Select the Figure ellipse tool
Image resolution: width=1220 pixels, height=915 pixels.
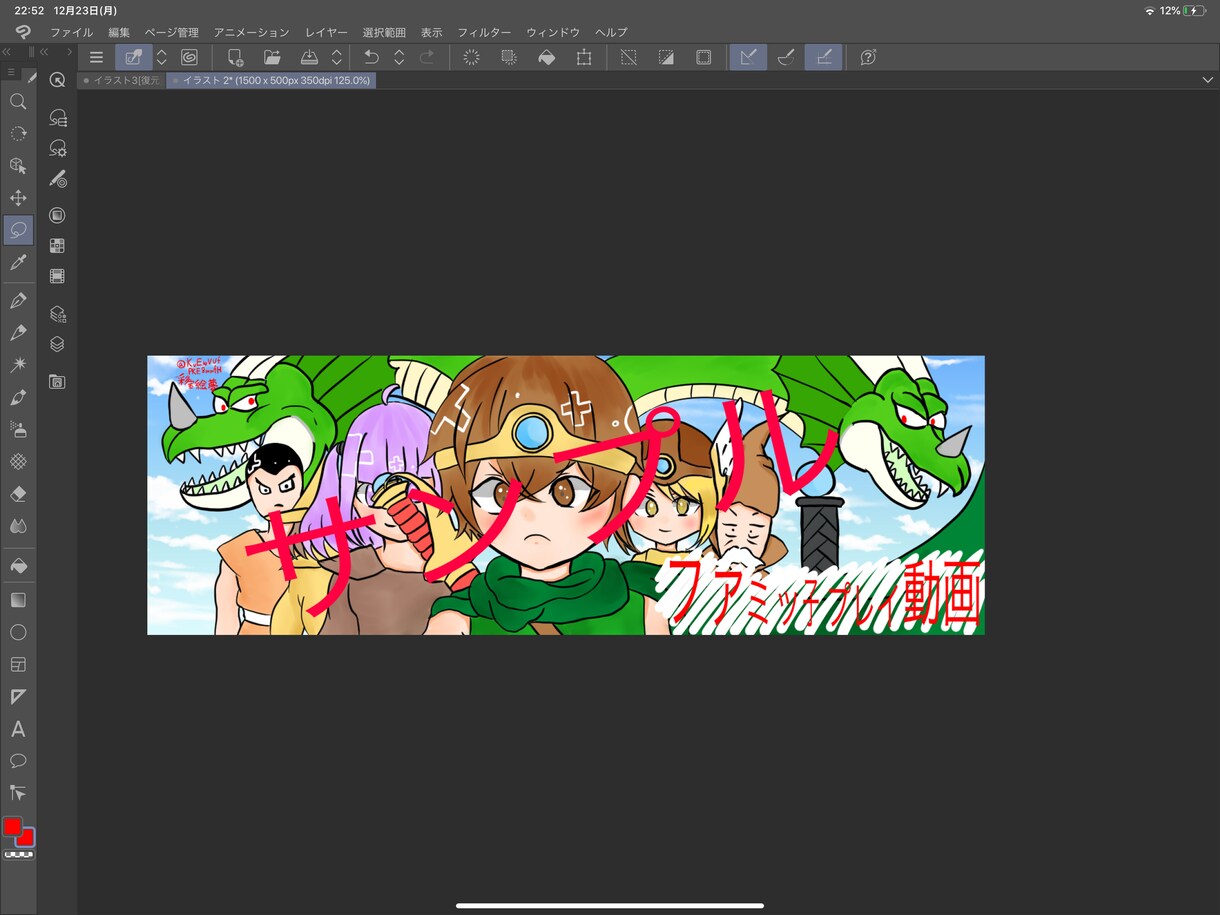(18, 632)
